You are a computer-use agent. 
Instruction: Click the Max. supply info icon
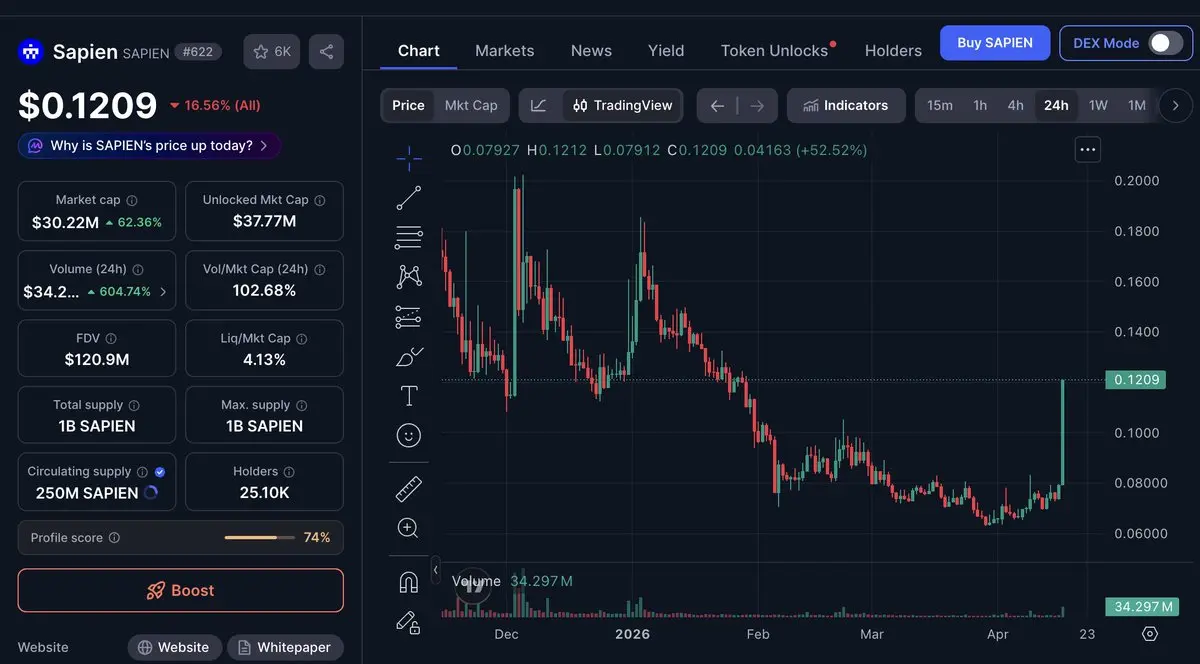tap(301, 405)
